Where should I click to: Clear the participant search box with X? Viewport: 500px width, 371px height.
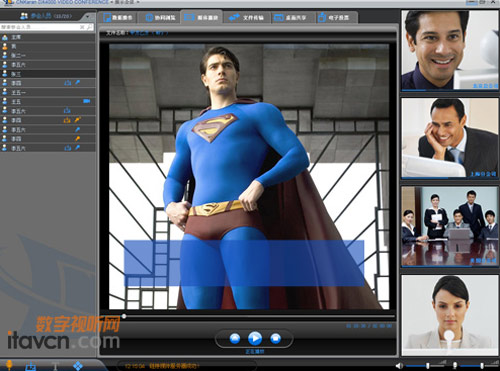(x=82, y=27)
